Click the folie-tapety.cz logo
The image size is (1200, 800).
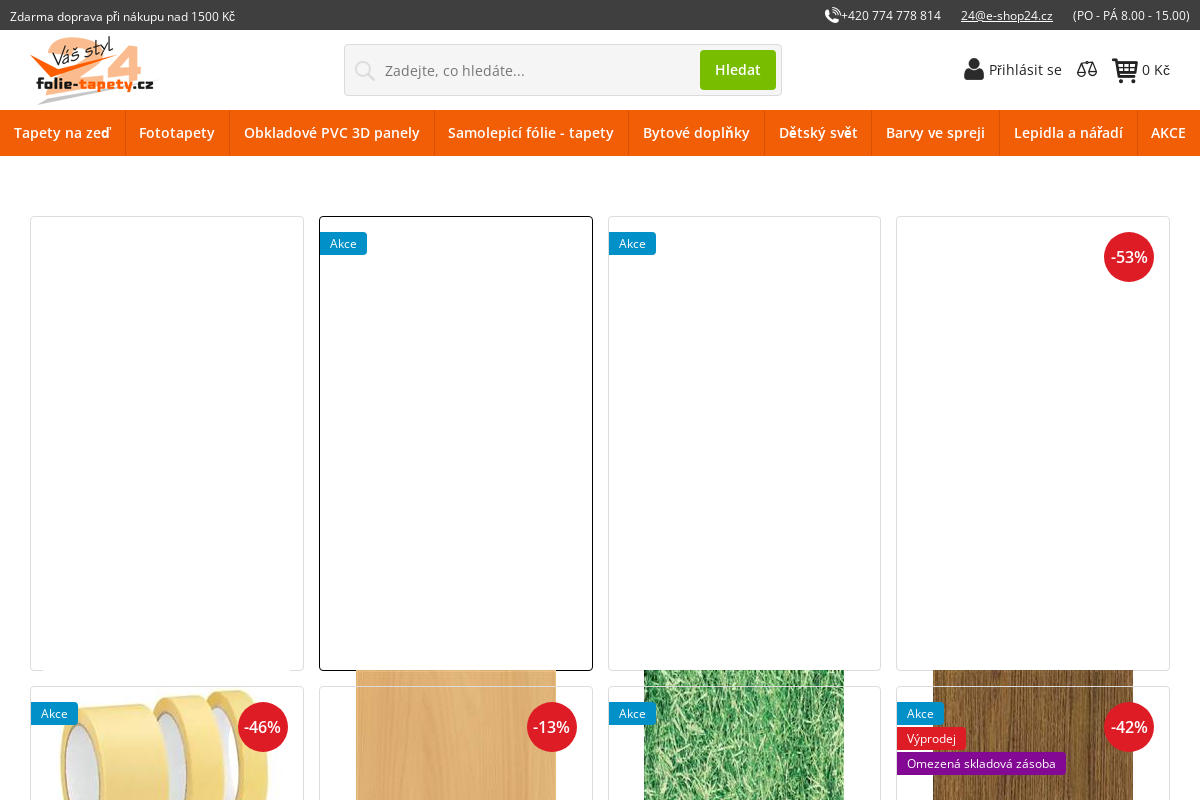(x=92, y=70)
